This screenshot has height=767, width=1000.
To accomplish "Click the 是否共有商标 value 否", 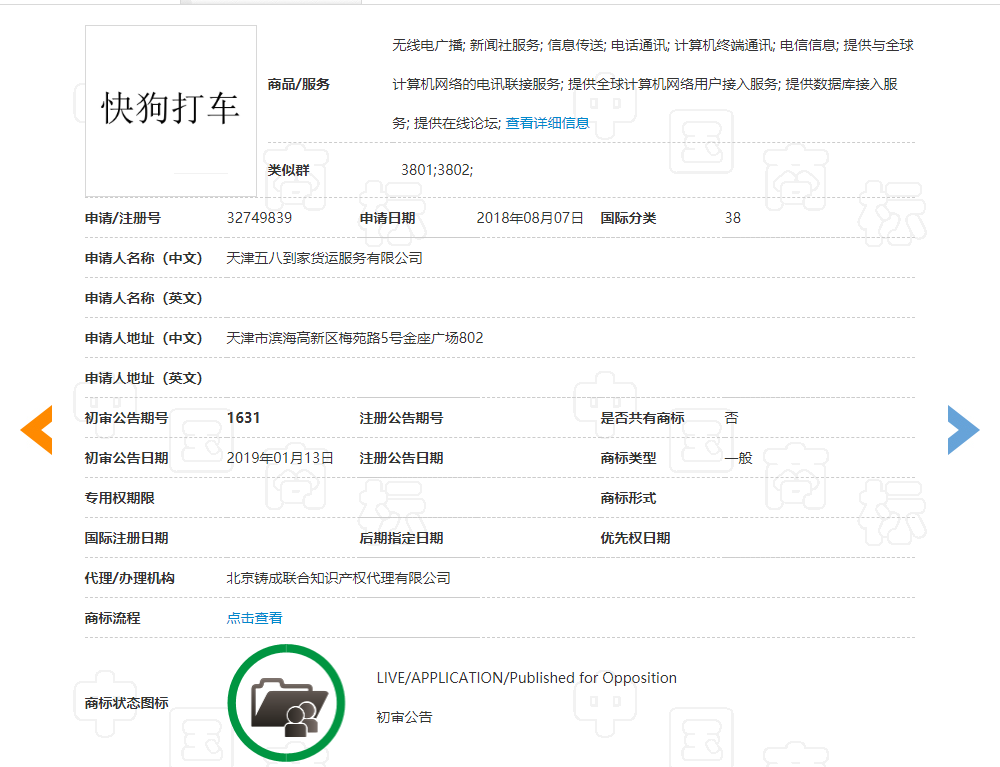I will coord(731,417).
